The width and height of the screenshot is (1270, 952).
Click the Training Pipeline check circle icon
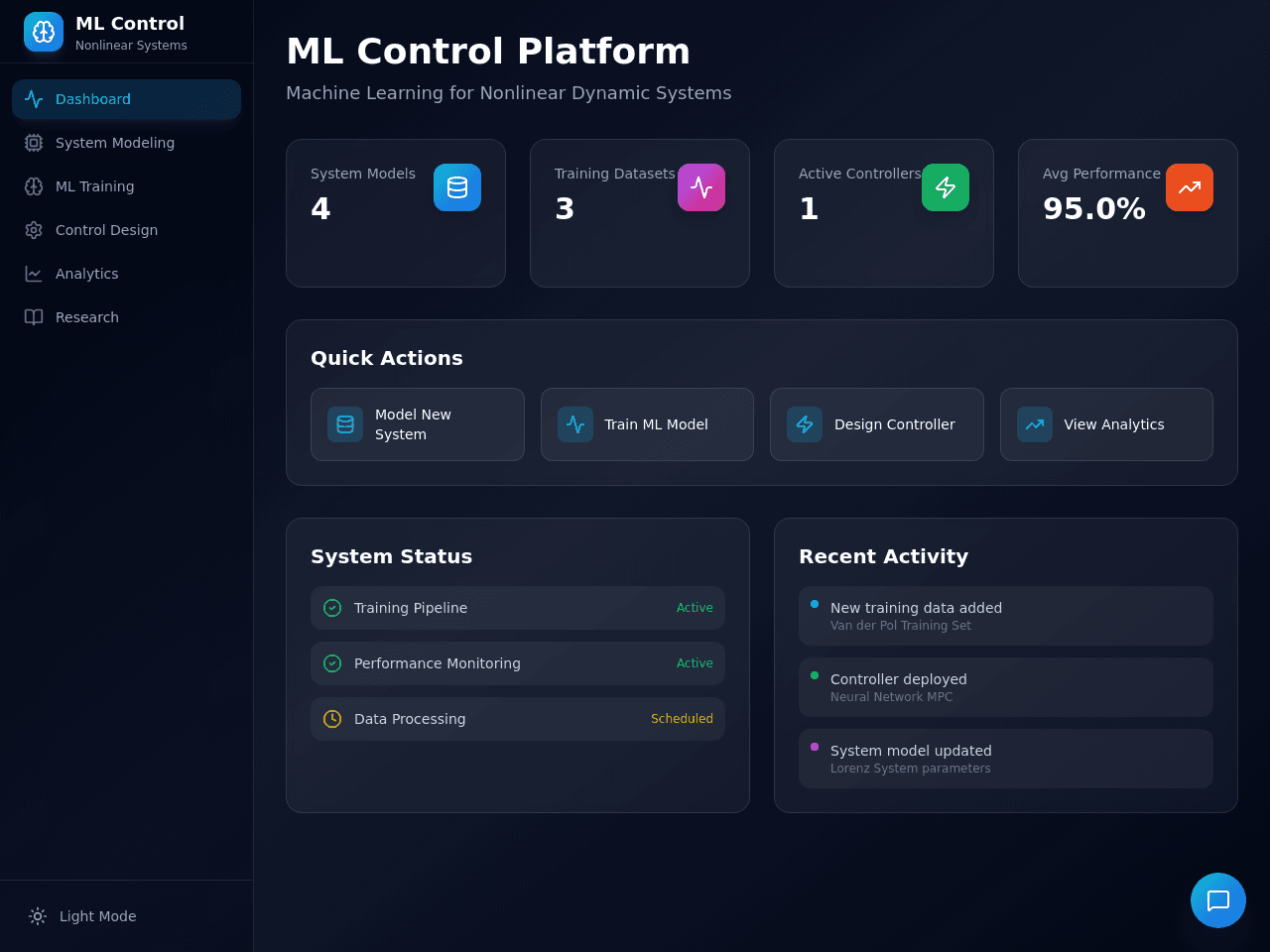[332, 608]
